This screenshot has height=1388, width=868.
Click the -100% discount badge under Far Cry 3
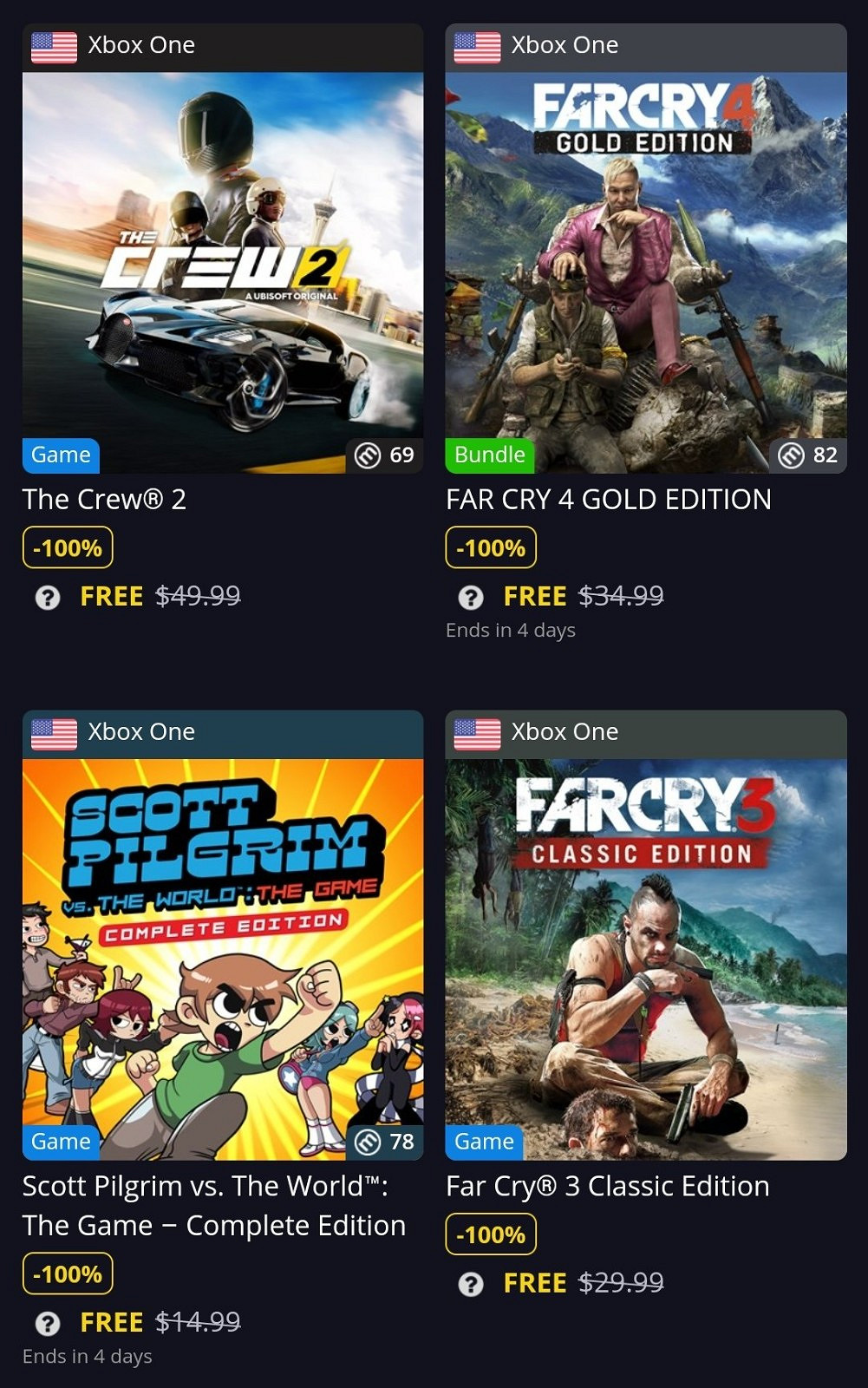click(x=491, y=1234)
